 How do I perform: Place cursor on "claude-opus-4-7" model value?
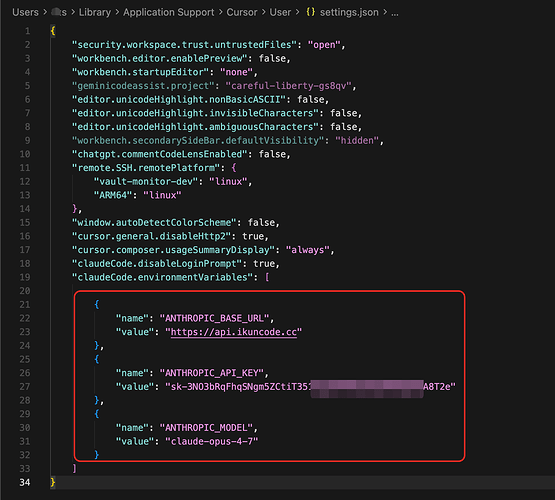click(212, 442)
